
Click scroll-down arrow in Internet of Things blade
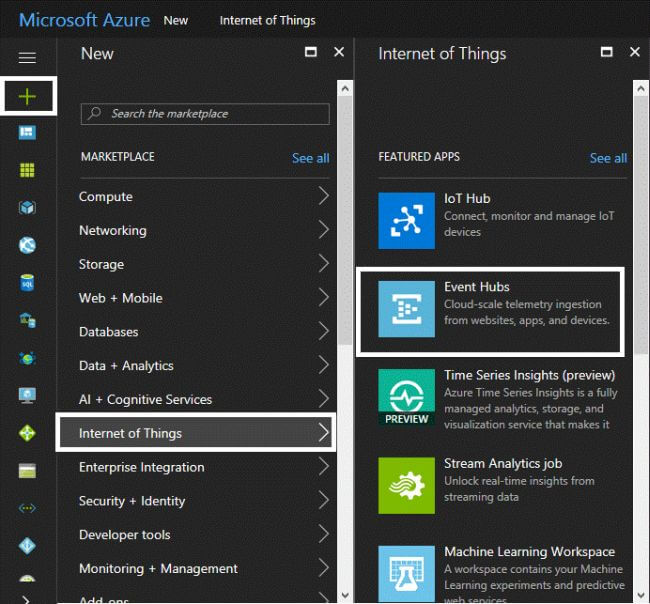[x=640, y=595]
